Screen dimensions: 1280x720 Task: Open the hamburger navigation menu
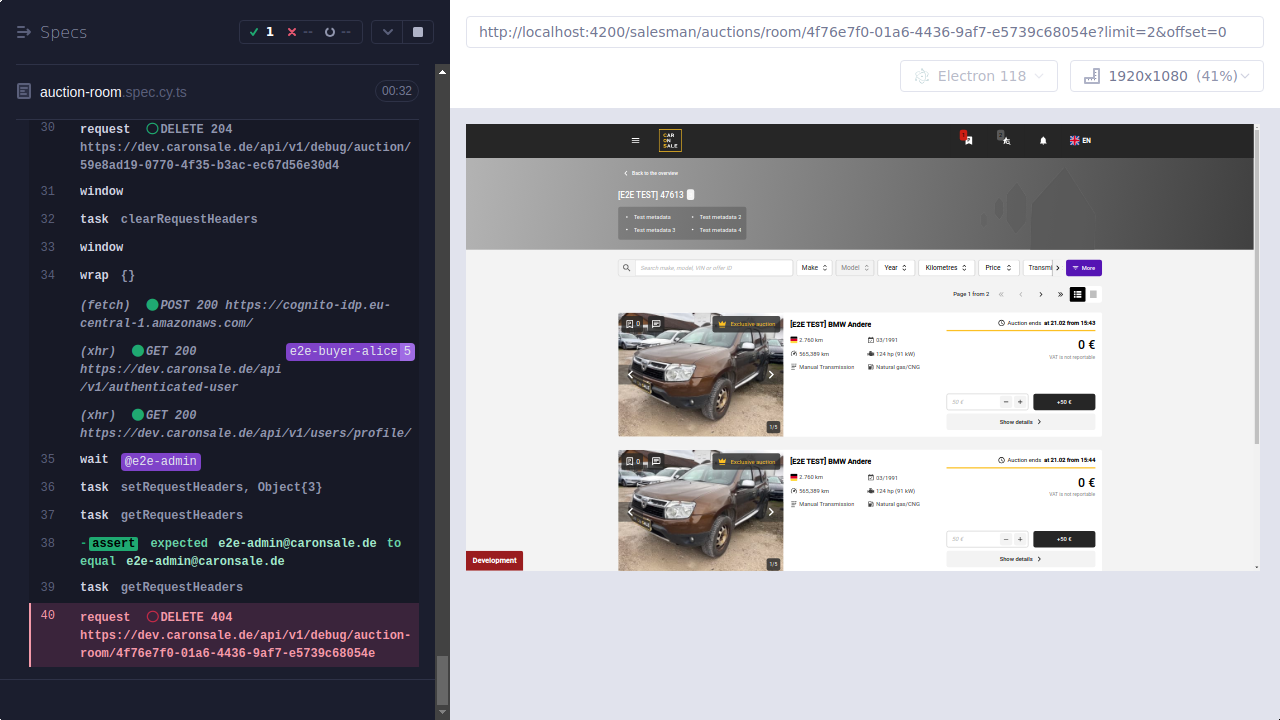coord(634,140)
